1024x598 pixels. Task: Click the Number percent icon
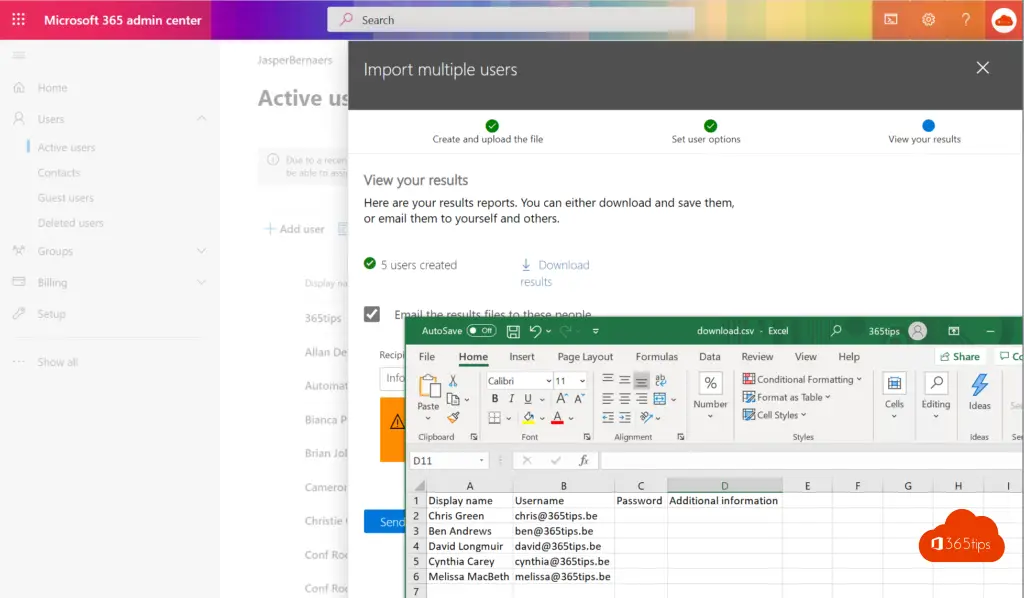pos(711,383)
